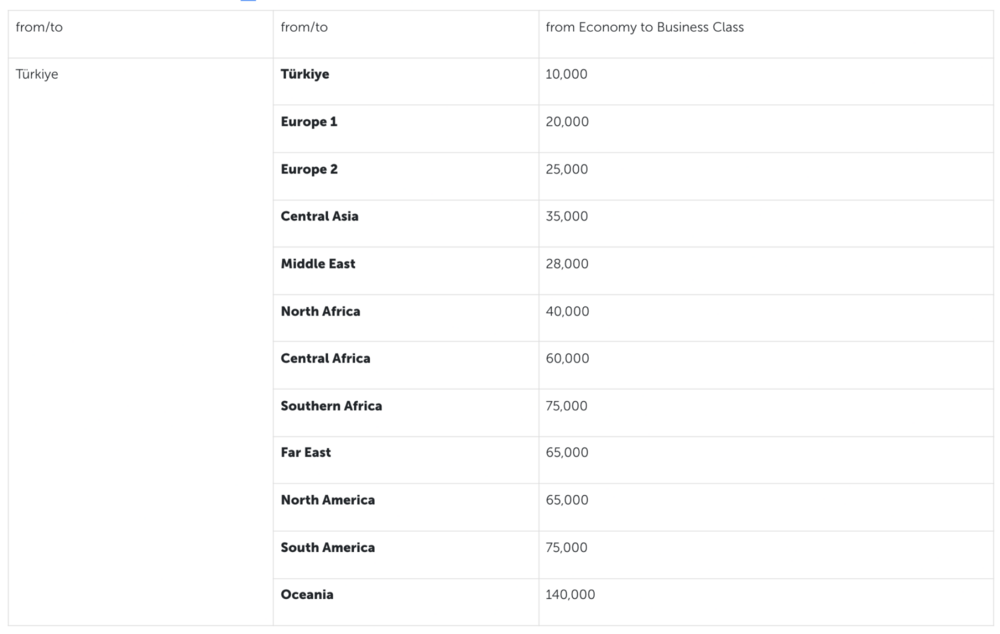Select the Central Asia row label

(319, 217)
